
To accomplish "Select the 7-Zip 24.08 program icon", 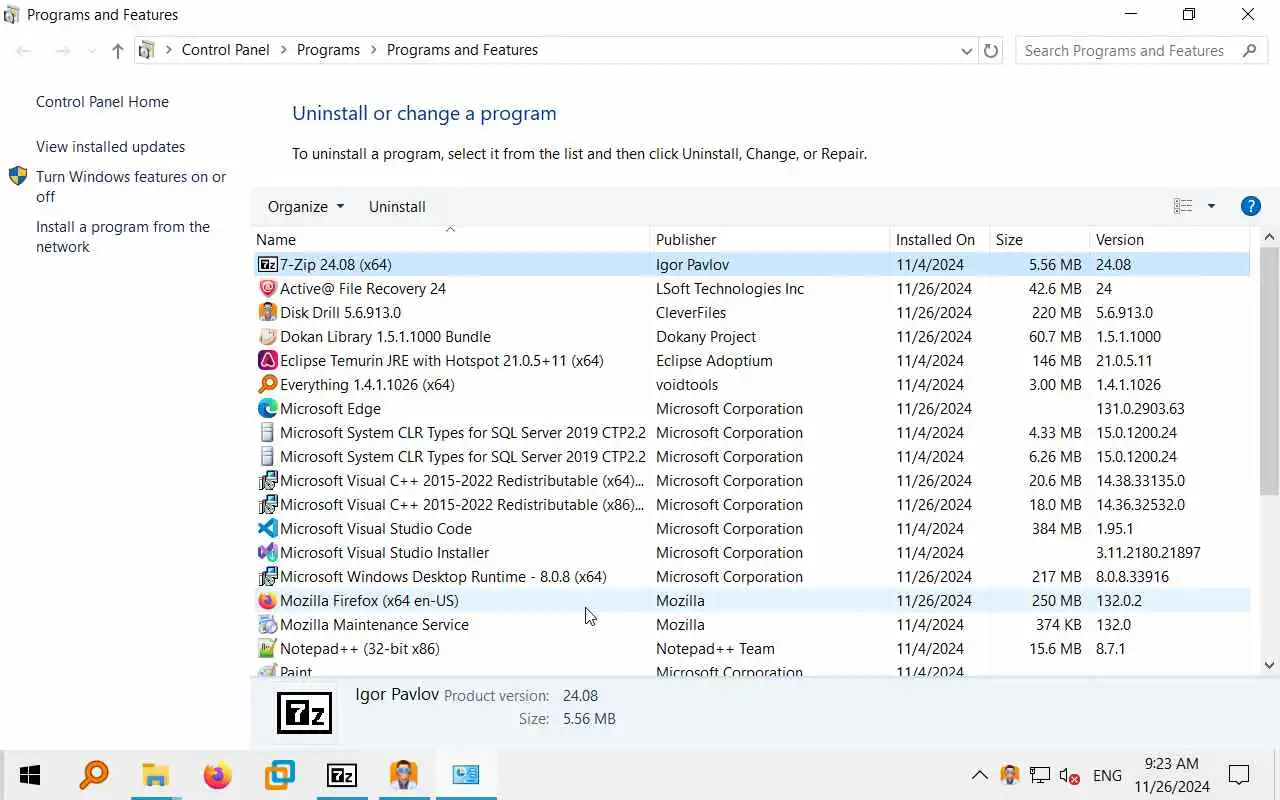I will (x=268, y=265).
